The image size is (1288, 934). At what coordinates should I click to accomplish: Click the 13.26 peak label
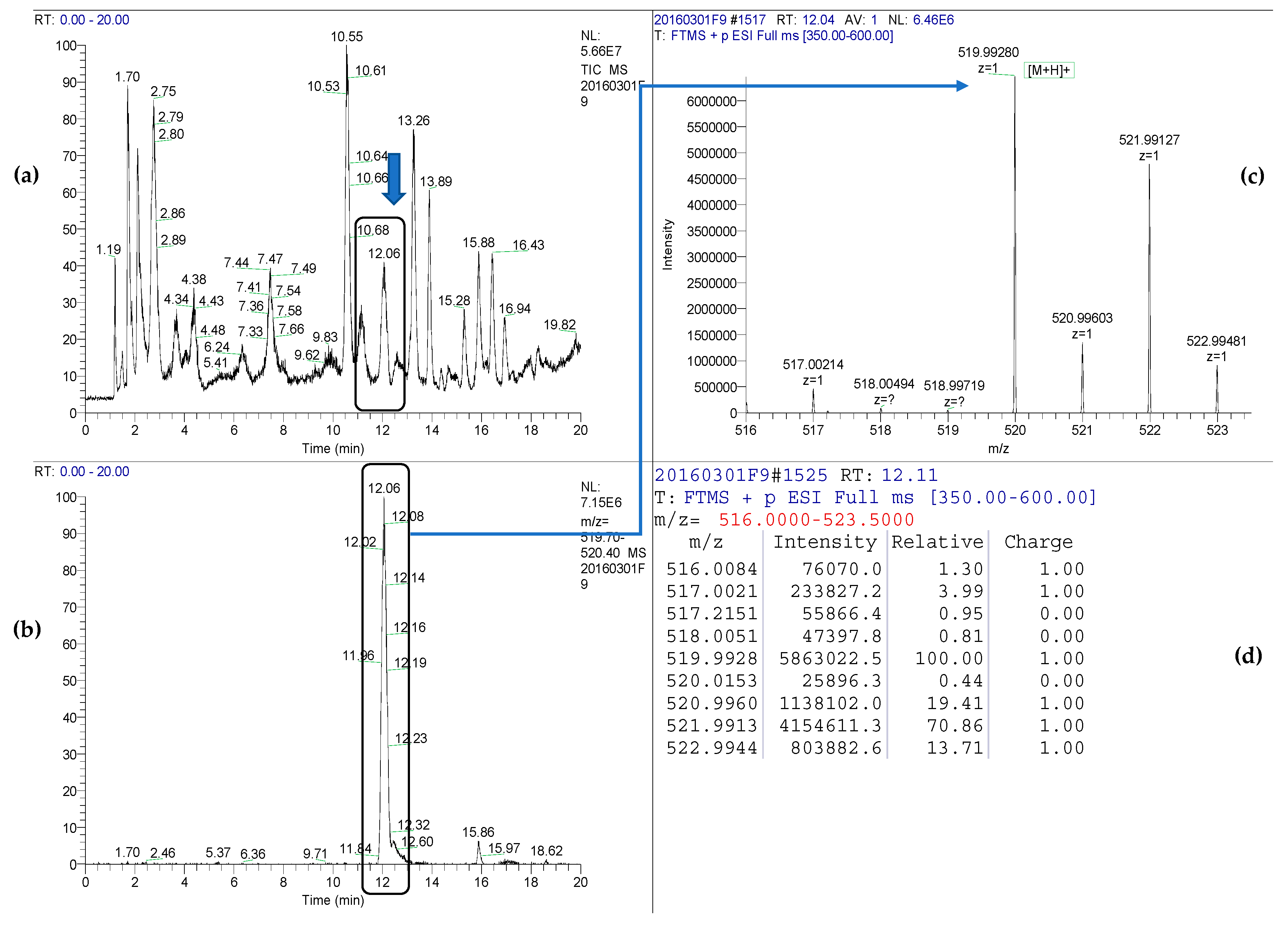click(413, 121)
